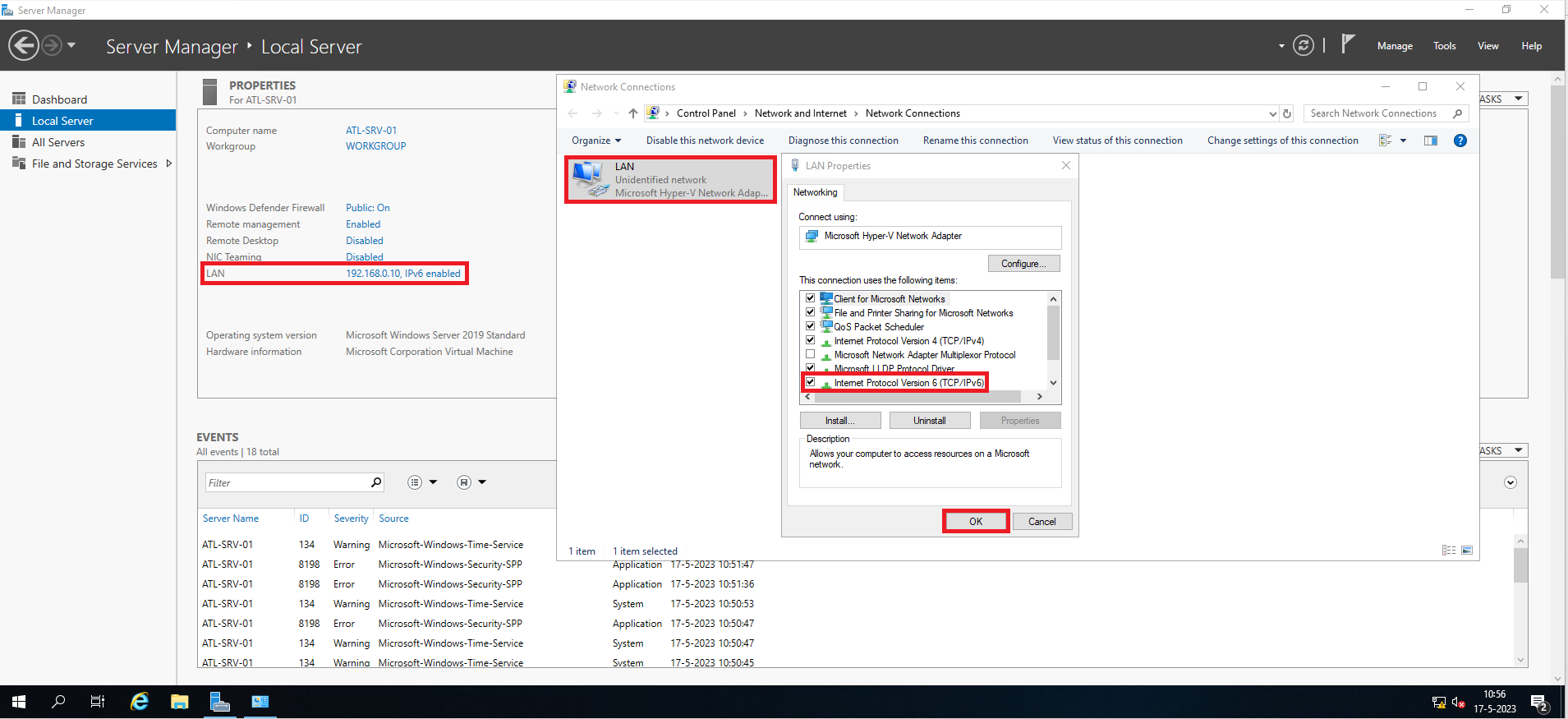1568x719 pixels.
Task: Click the back navigation arrow in Server Manager
Action: [24, 46]
